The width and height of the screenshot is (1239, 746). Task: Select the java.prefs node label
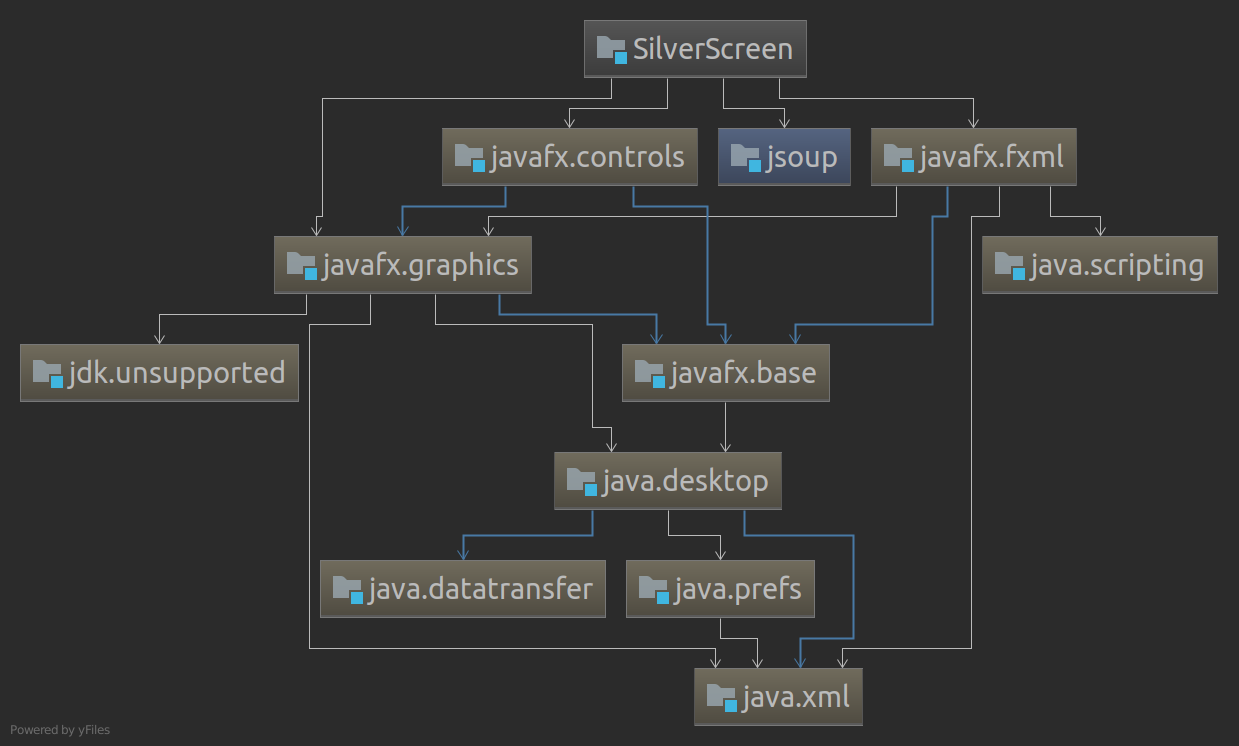click(x=738, y=589)
